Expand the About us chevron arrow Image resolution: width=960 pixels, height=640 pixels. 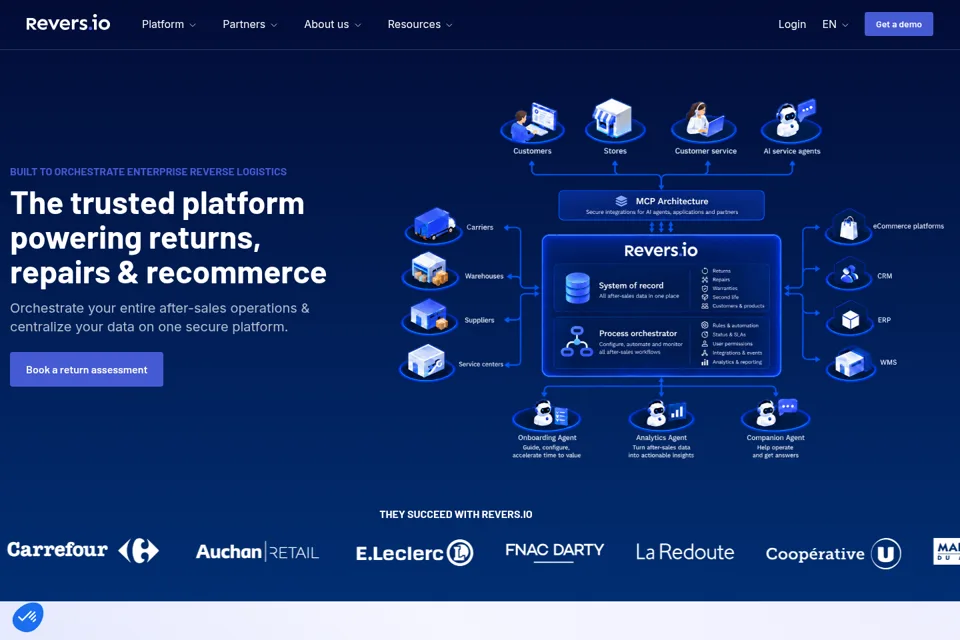[358, 25]
